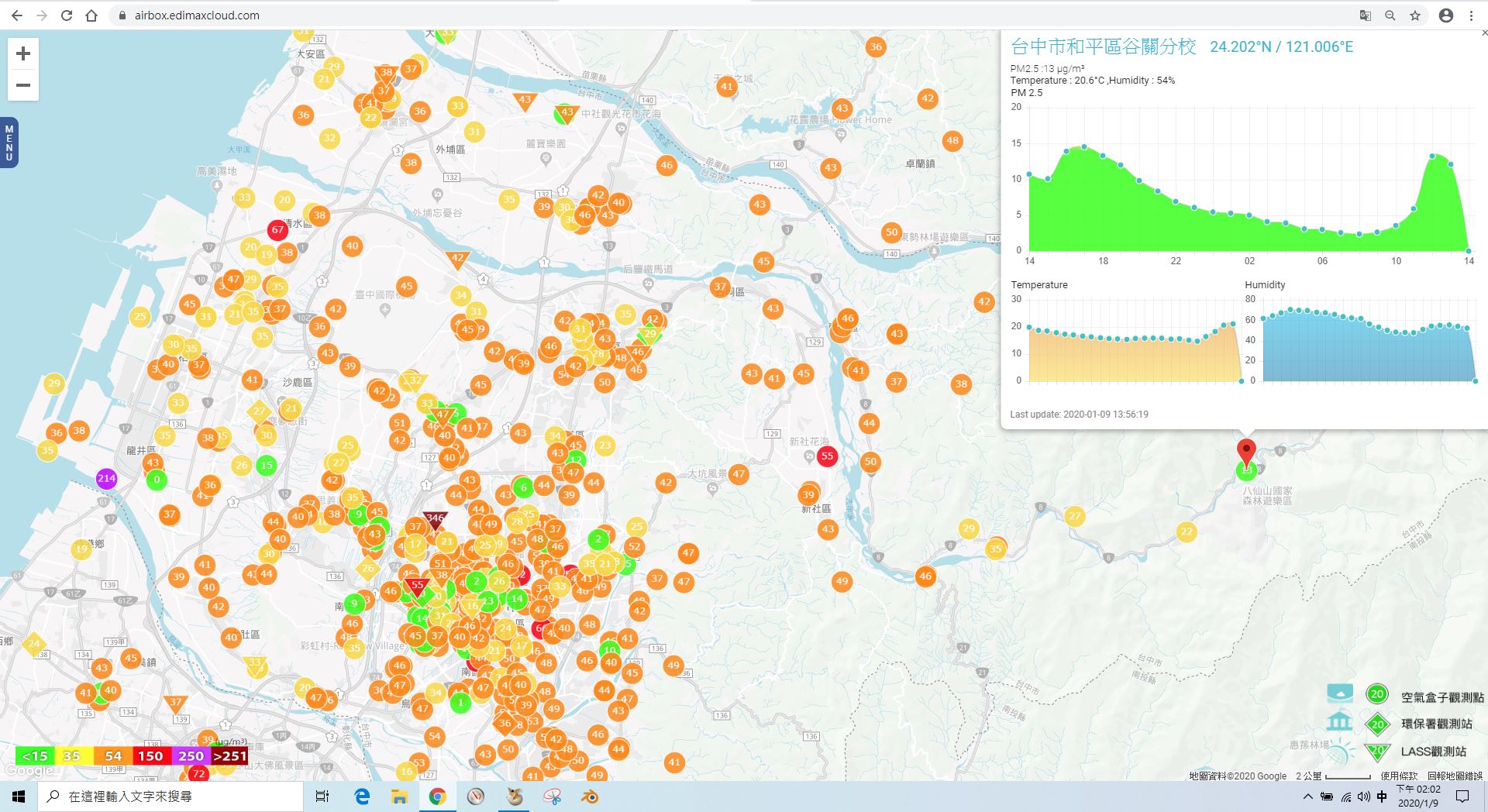Open the Chrome three-dot menu
This screenshot has width=1488, height=812.
[1471, 15]
